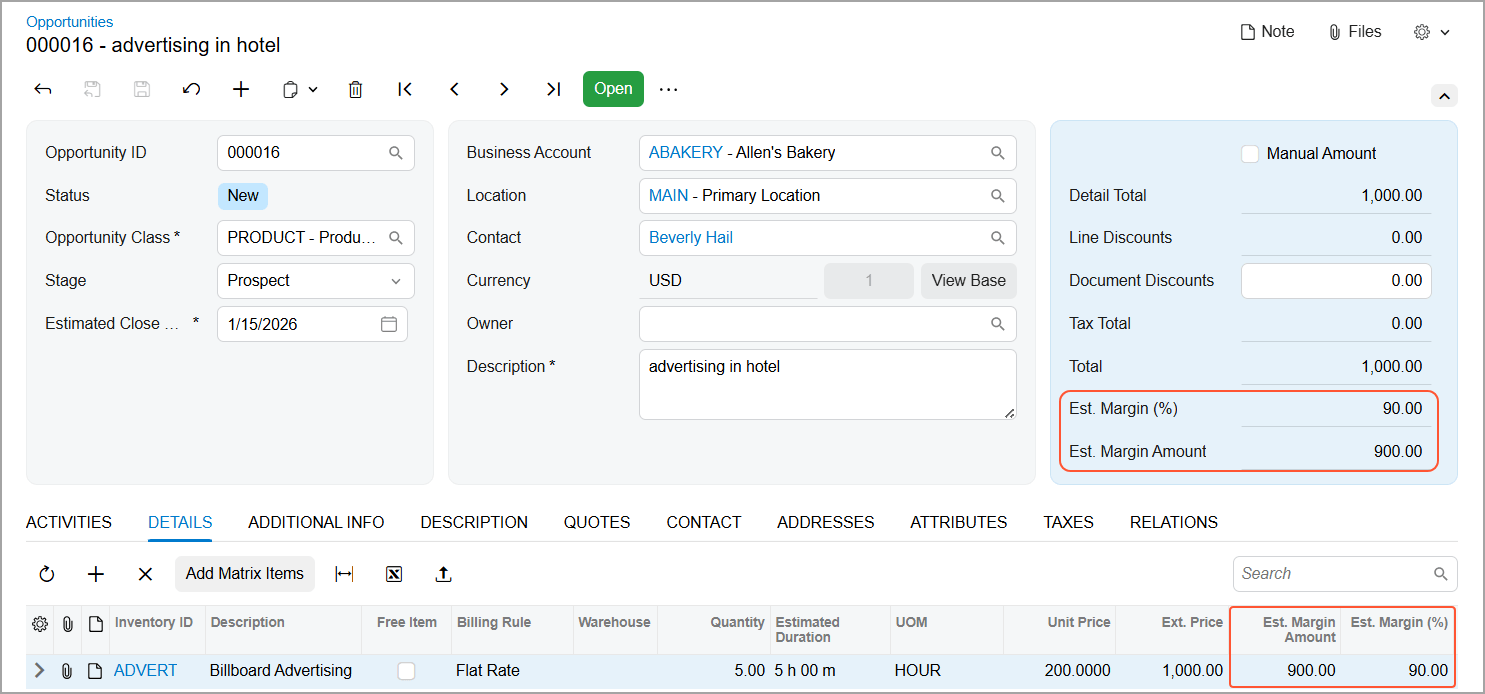Viewport: 1485px width, 694px height.
Task: Go to the last record
Action: coord(553,89)
